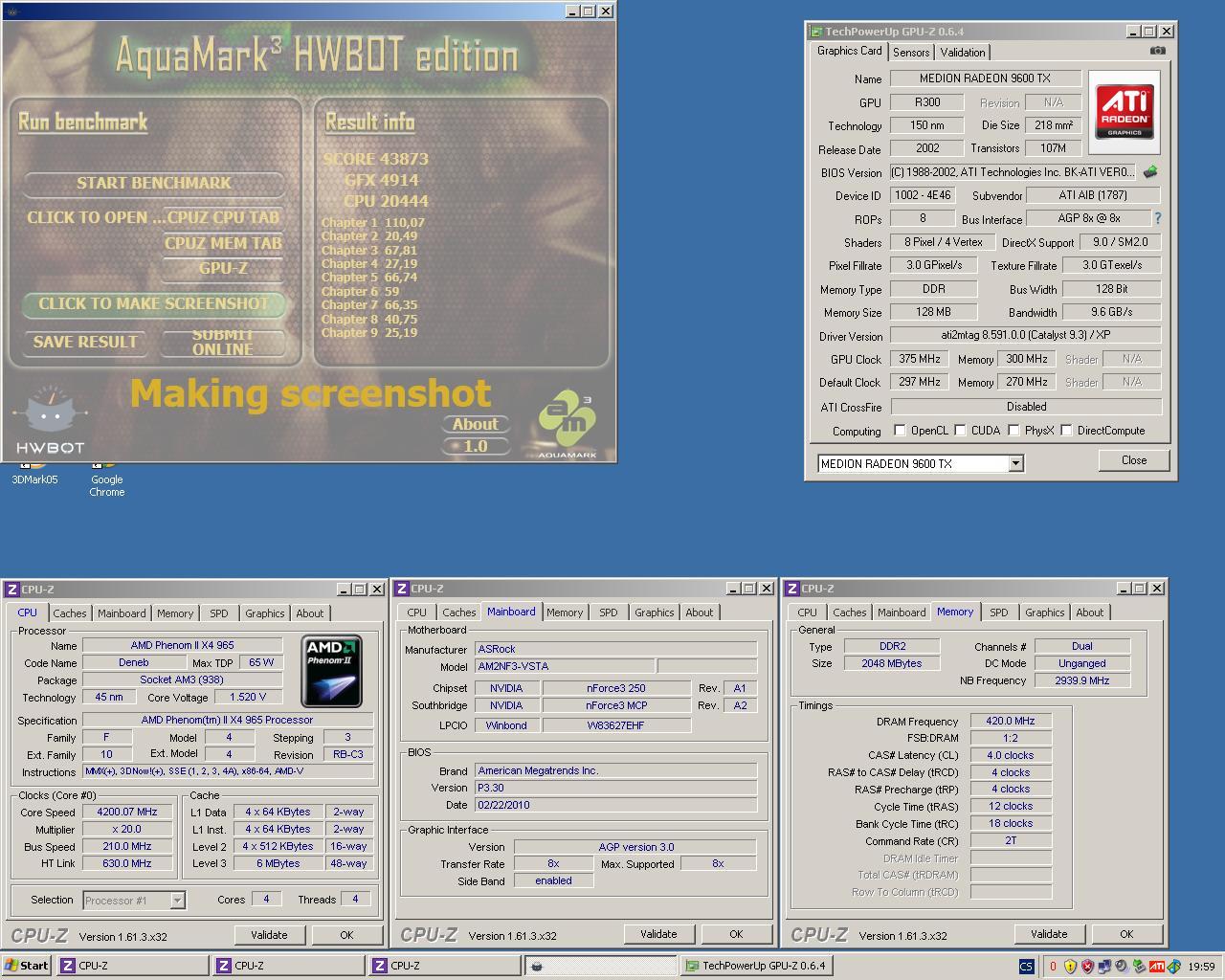Enable the PhysX checkbox

[1013, 431]
